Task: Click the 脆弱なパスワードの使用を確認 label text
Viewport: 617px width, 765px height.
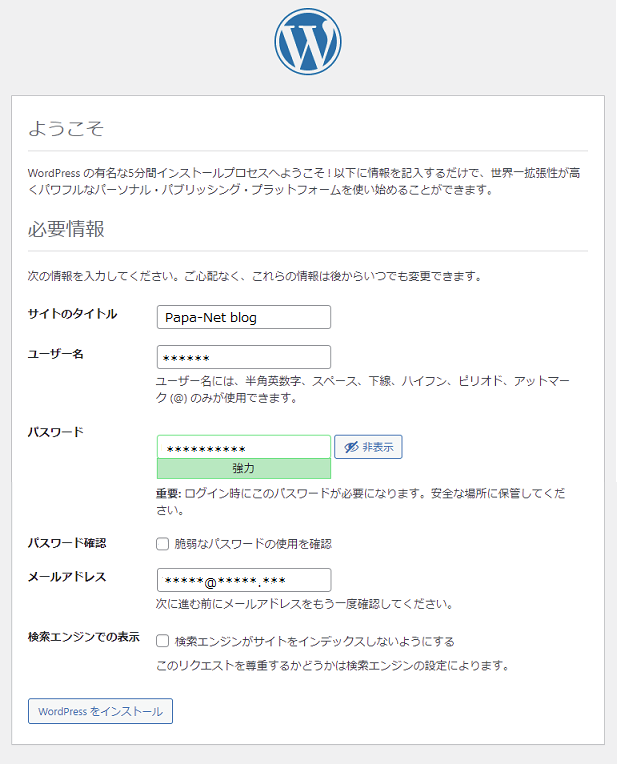Action: click(253, 544)
